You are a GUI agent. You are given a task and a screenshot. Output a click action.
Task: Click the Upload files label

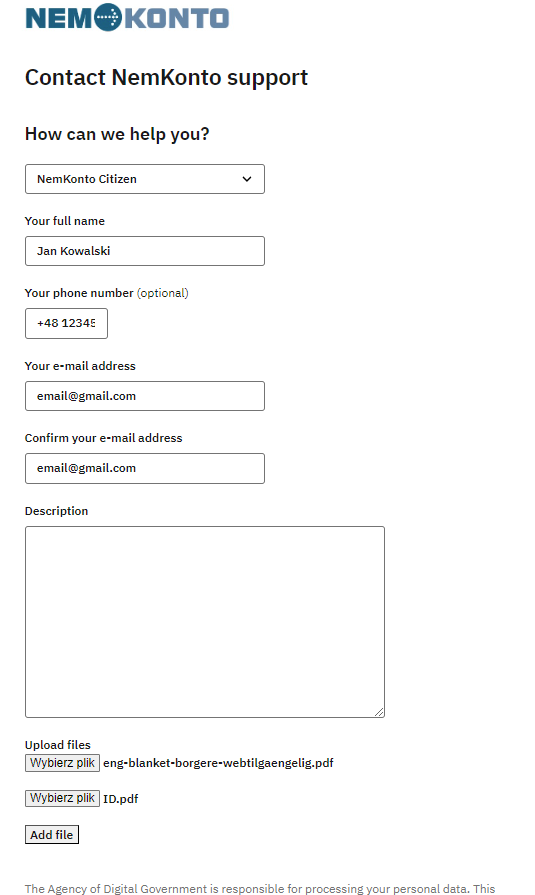(x=58, y=745)
